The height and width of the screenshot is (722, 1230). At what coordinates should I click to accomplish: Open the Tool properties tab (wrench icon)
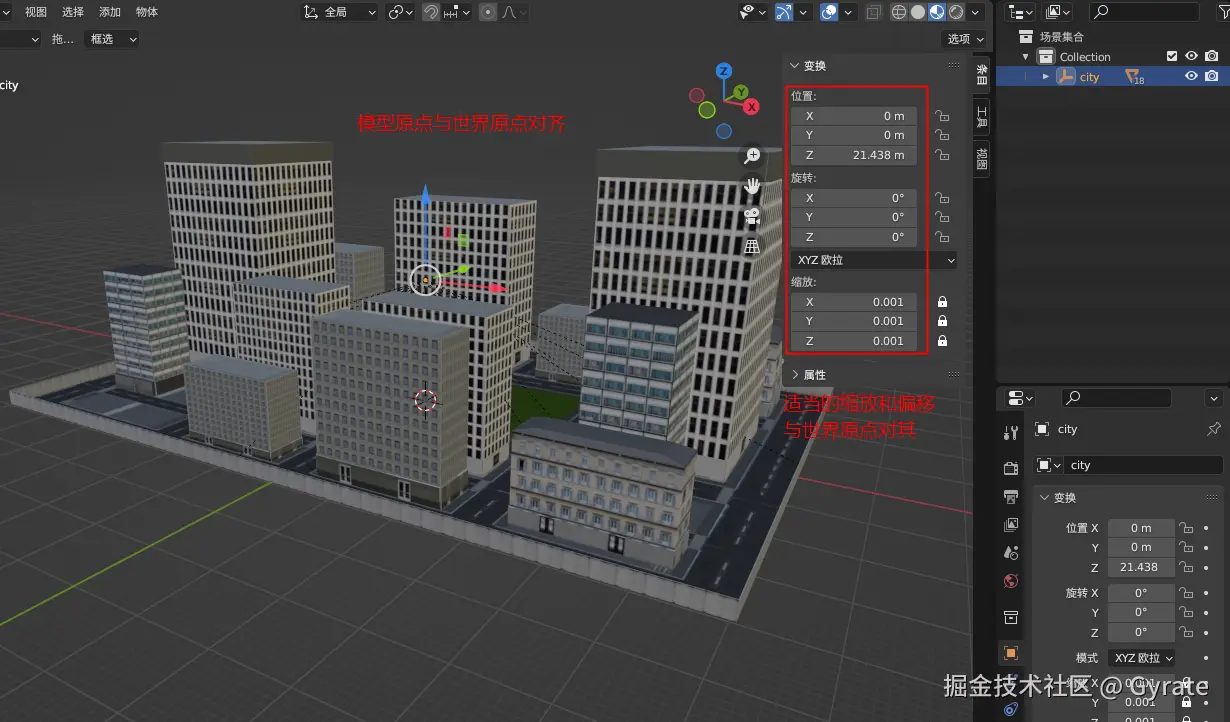tap(1010, 432)
